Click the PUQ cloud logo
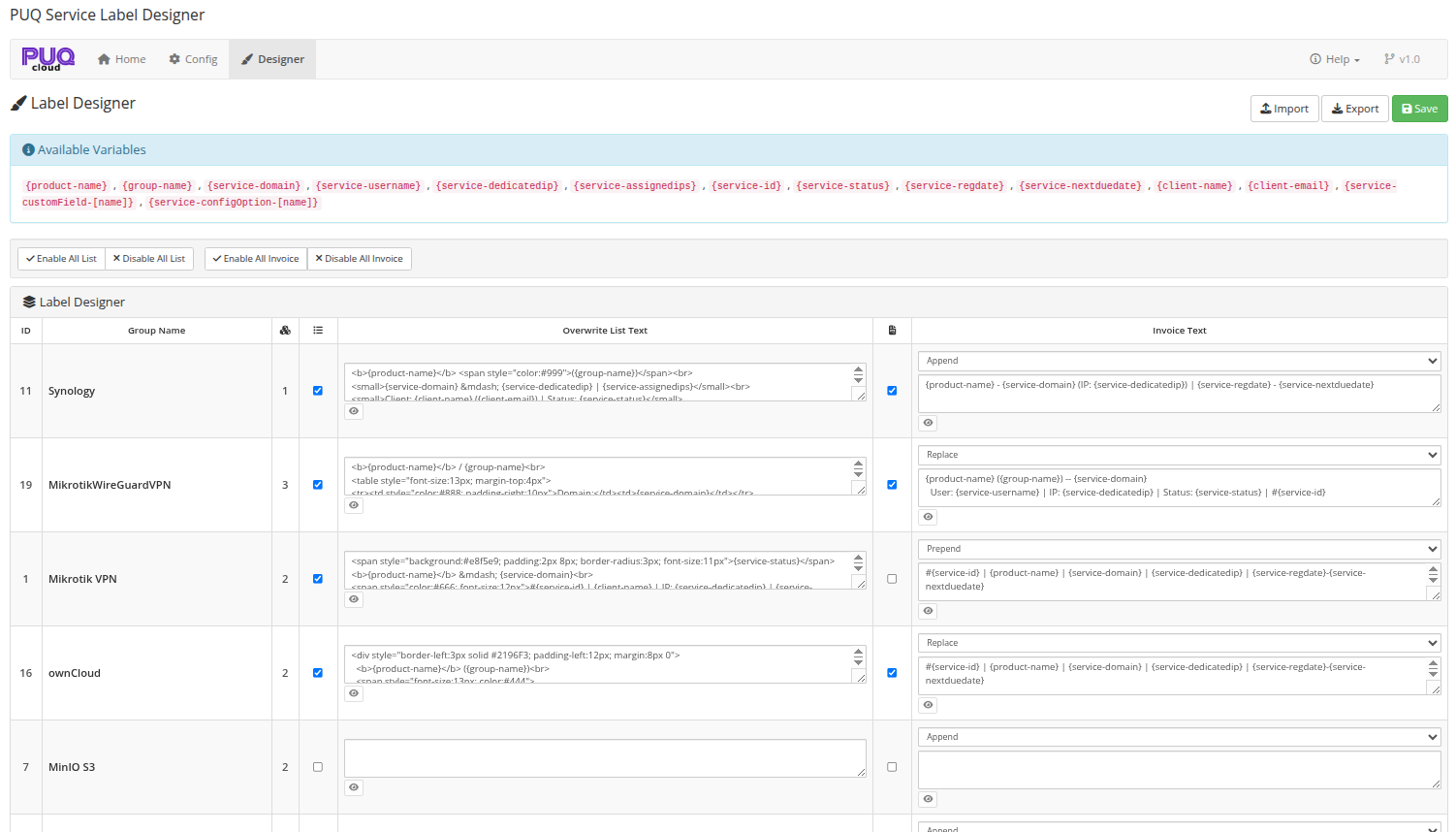Screen dimensions: 1456x832 47,58
